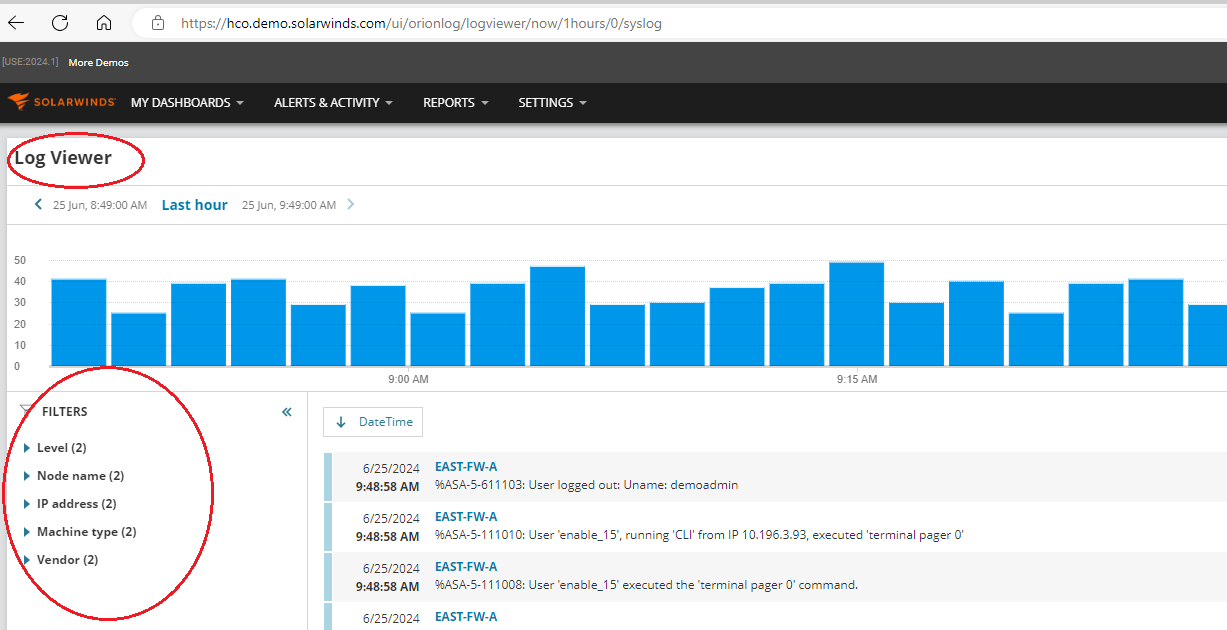
Task: Go to previous time range chevron
Action: pyautogui.click(x=39, y=204)
